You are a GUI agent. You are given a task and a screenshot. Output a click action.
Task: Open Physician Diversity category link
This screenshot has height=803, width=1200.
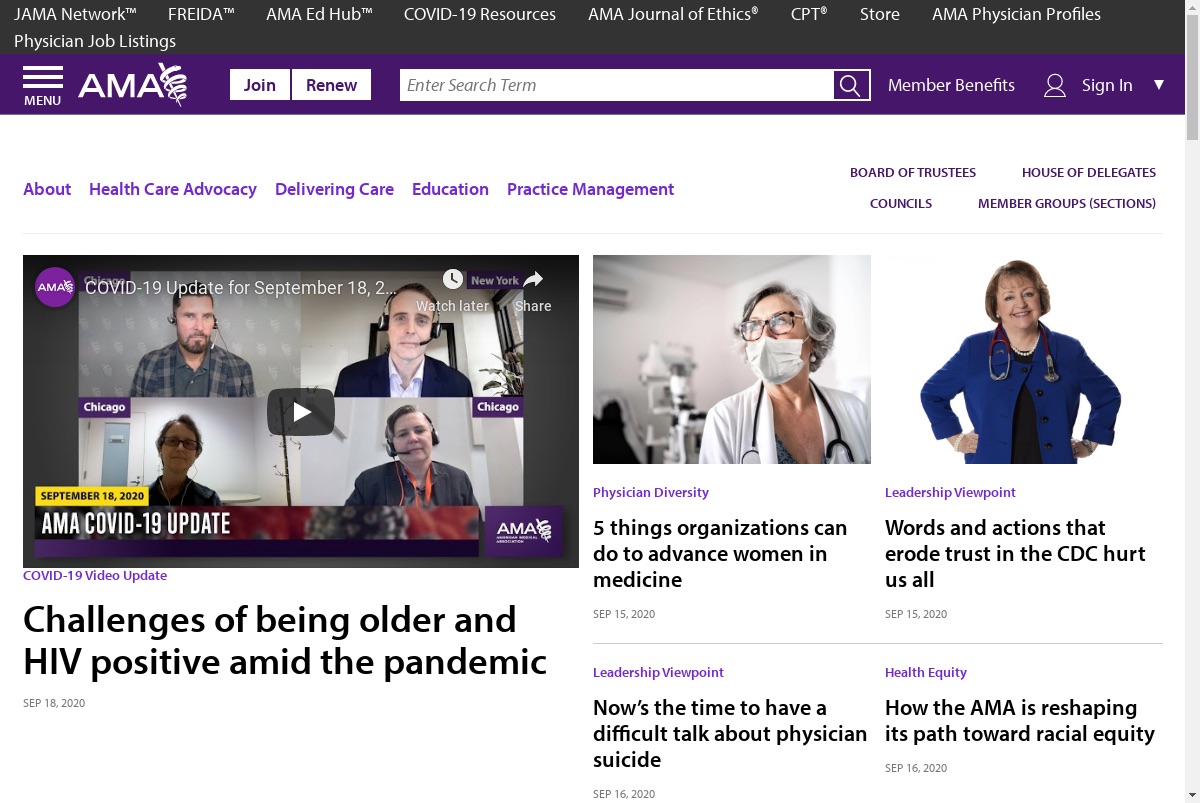[x=651, y=492]
